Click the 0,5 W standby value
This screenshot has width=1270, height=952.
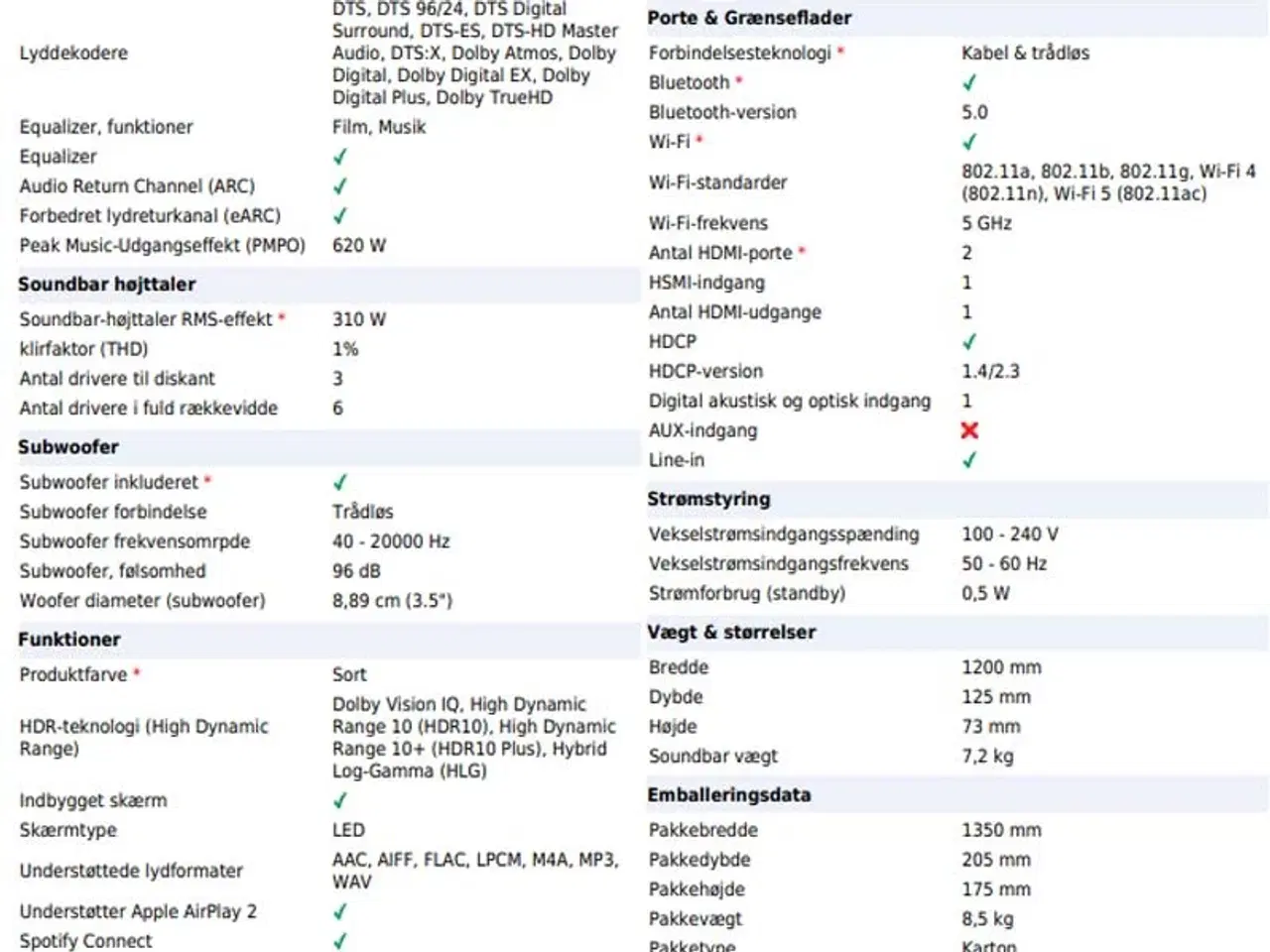pos(985,593)
